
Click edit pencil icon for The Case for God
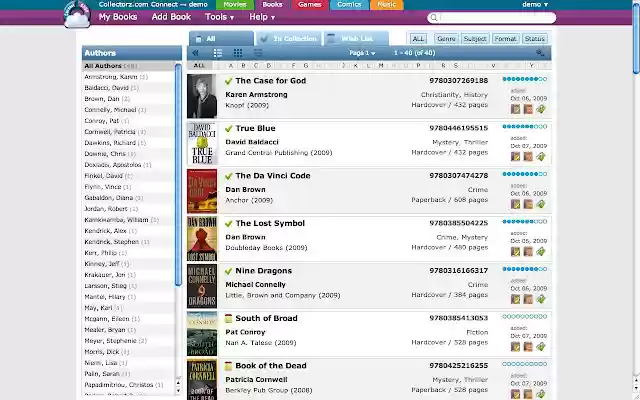click(x=516, y=109)
